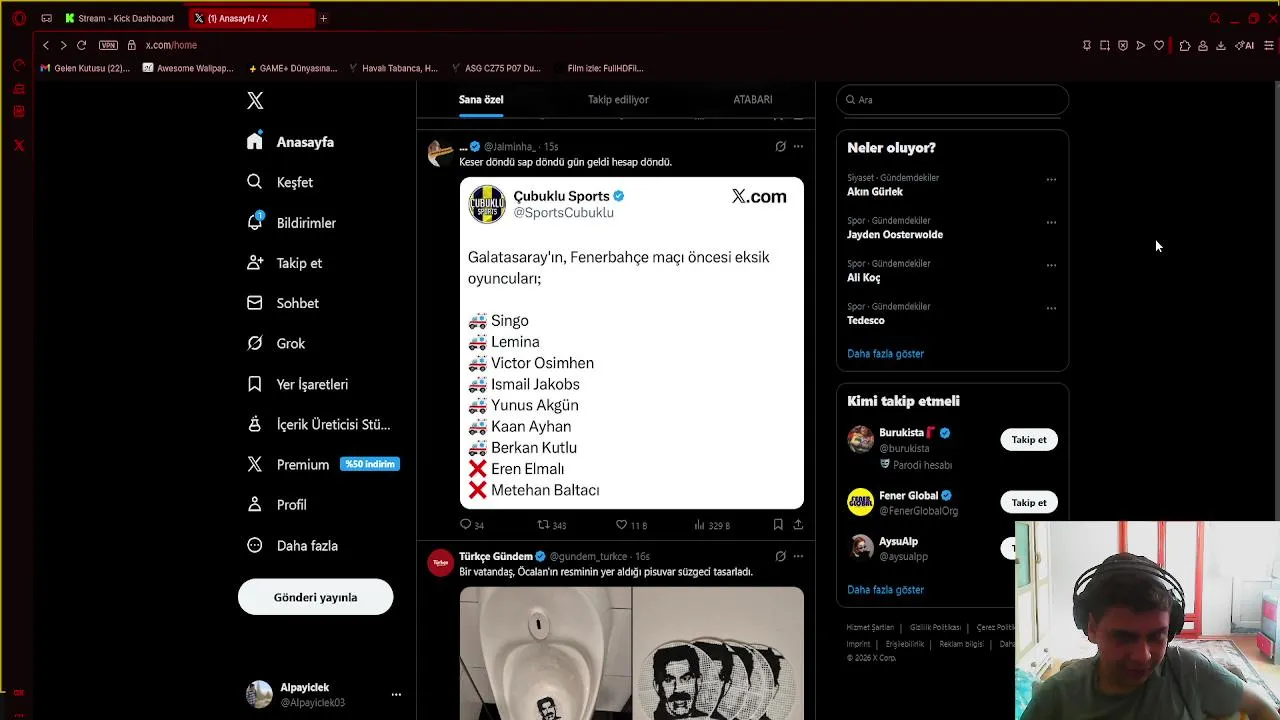The image size is (1280, 720).
Task: Open replies via the comment bubble icon
Action: coord(465,524)
